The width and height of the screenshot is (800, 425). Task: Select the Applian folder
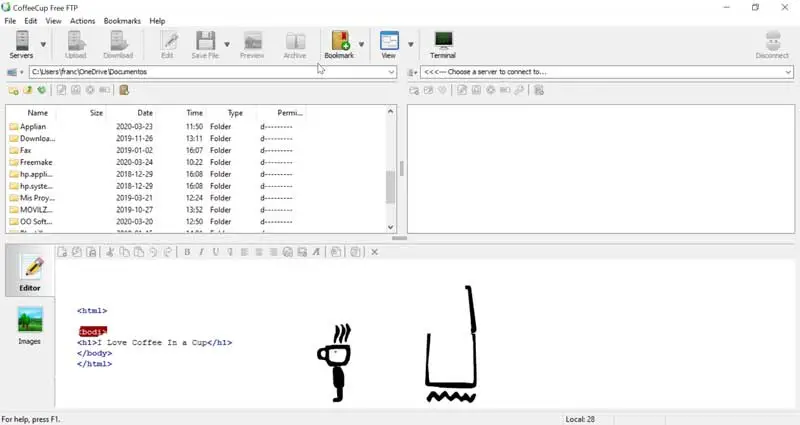28,127
